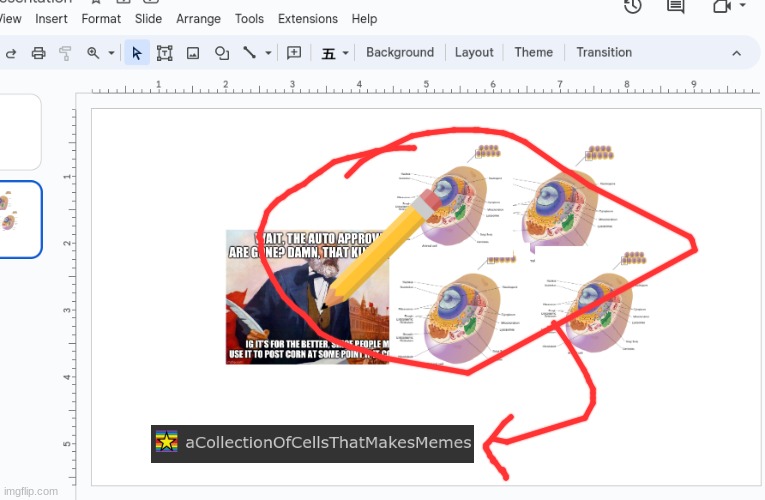Select the blank first slide thumbnail
This screenshot has height=500, width=765.
[20, 132]
